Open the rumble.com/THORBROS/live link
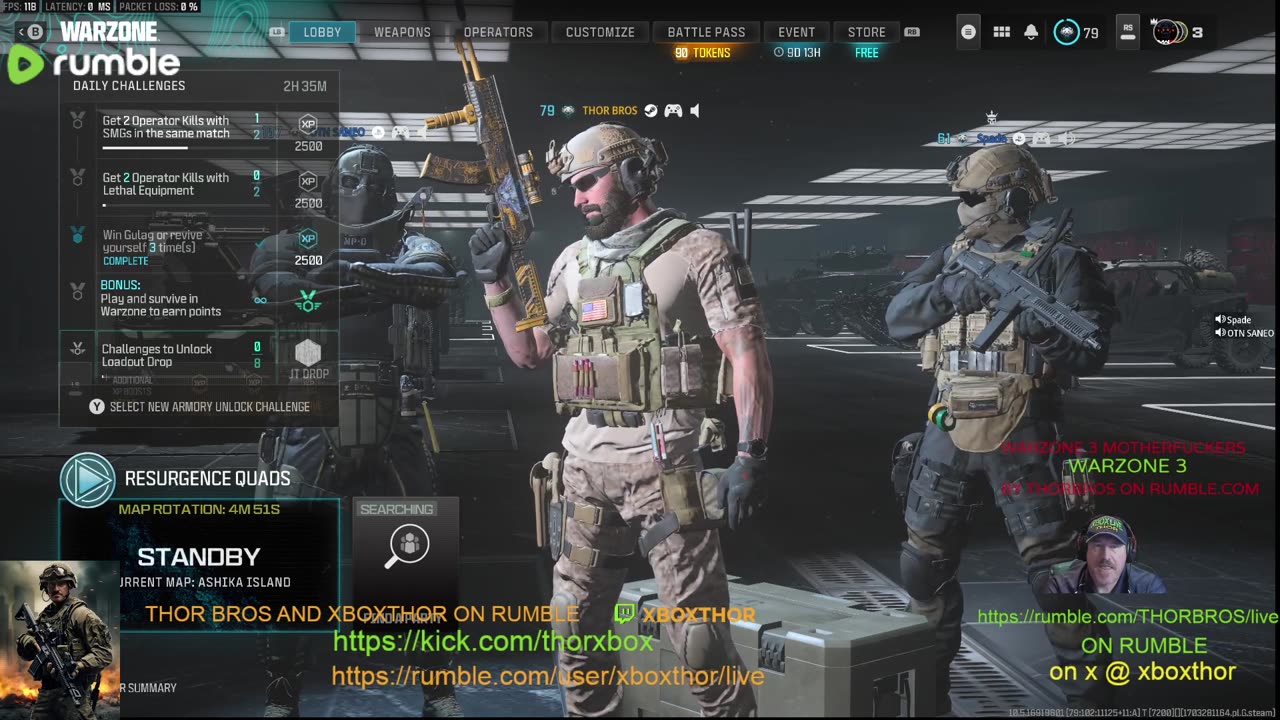This screenshot has height=720, width=1280. [x=1127, y=617]
